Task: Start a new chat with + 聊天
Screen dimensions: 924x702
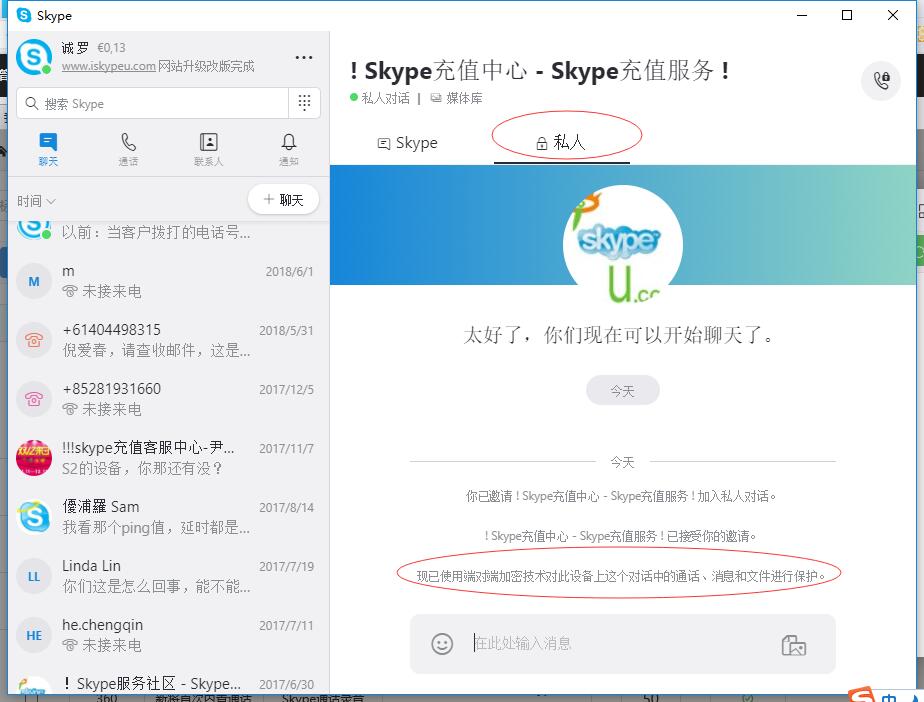Action: pyautogui.click(x=283, y=200)
